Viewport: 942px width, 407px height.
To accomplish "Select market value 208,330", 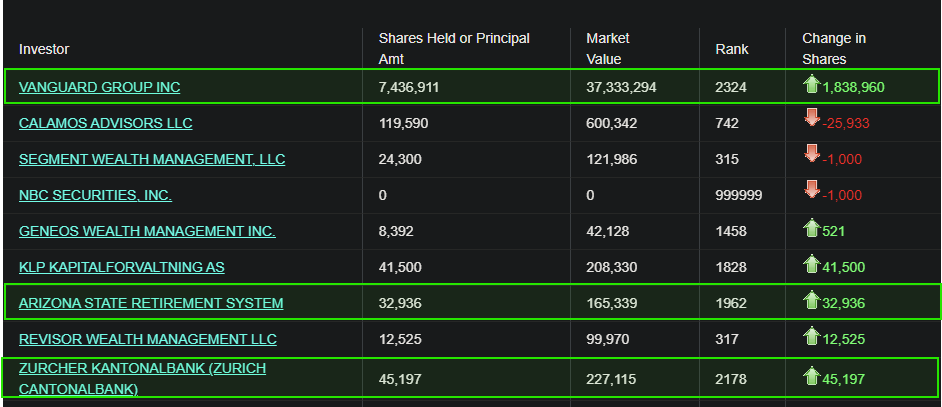I will 612,268.
